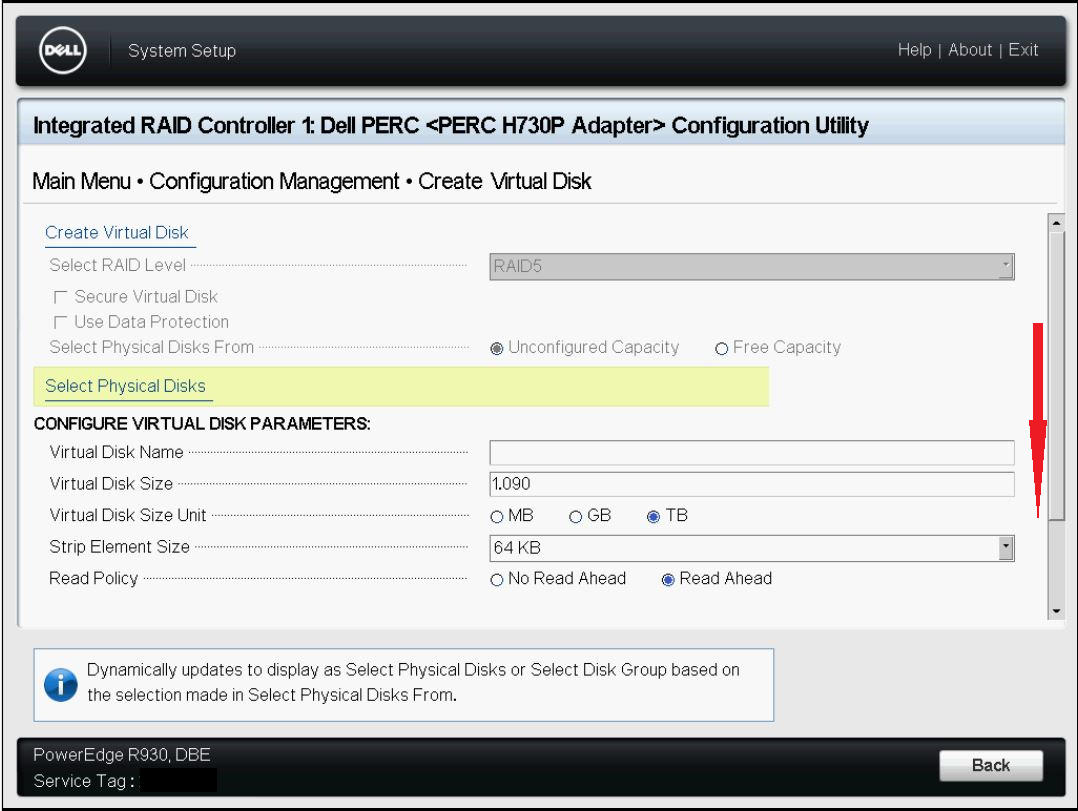Click the Read Policy label
The width and height of the screenshot is (1078, 811).
tap(94, 579)
